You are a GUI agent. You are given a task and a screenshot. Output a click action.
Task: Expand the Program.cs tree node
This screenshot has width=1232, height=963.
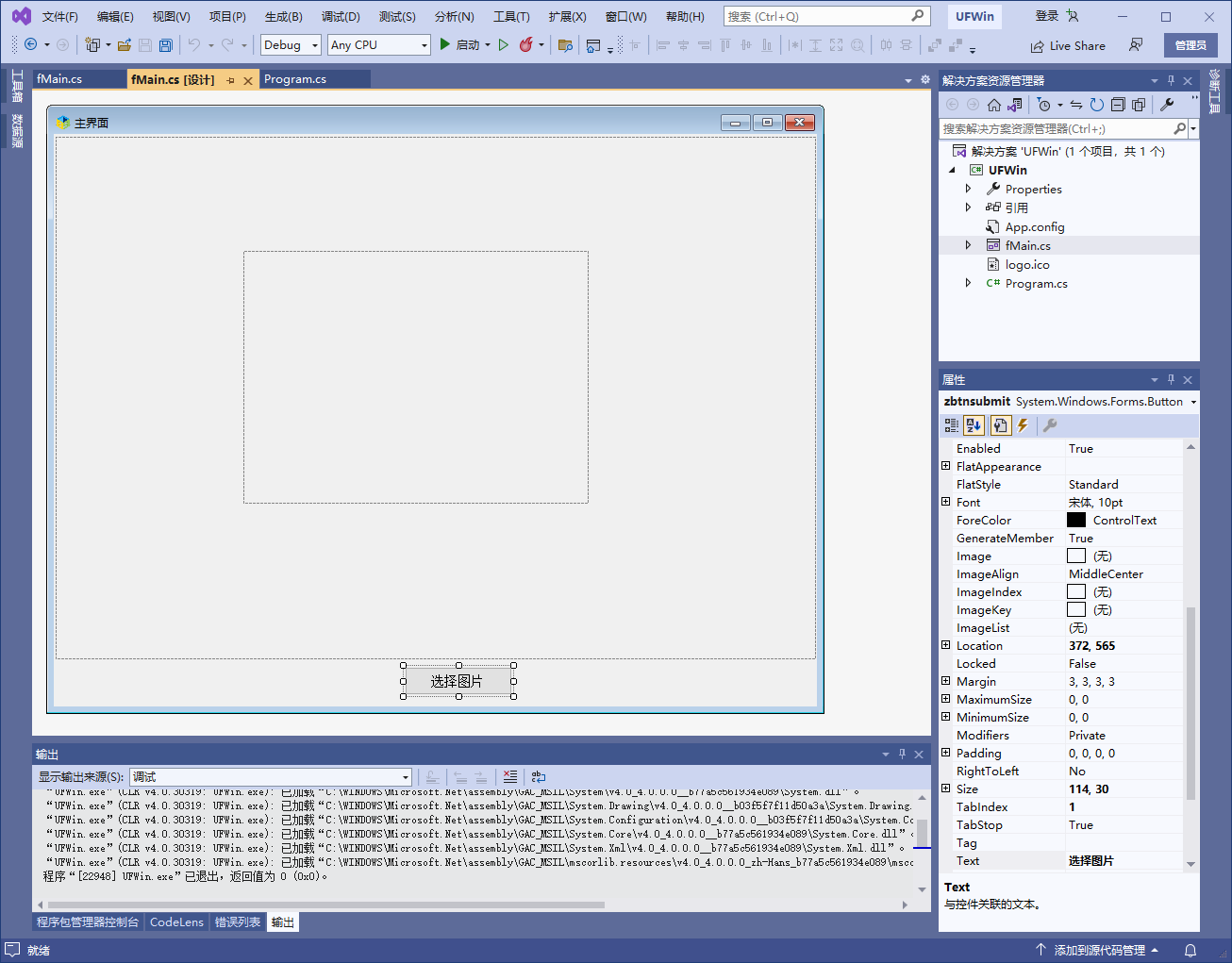pyautogui.click(x=968, y=283)
